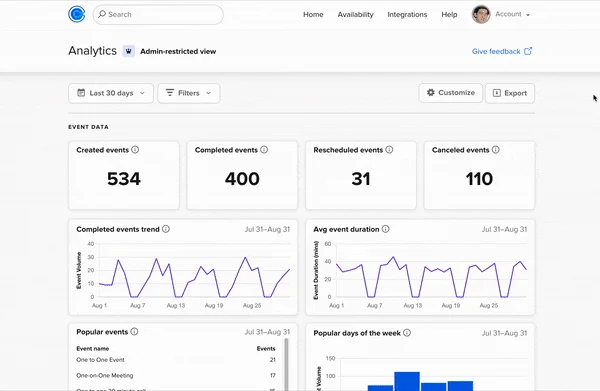Select the One-on-One Meeting row
Image resolution: width=600 pixels, height=391 pixels.
[x=176, y=375]
